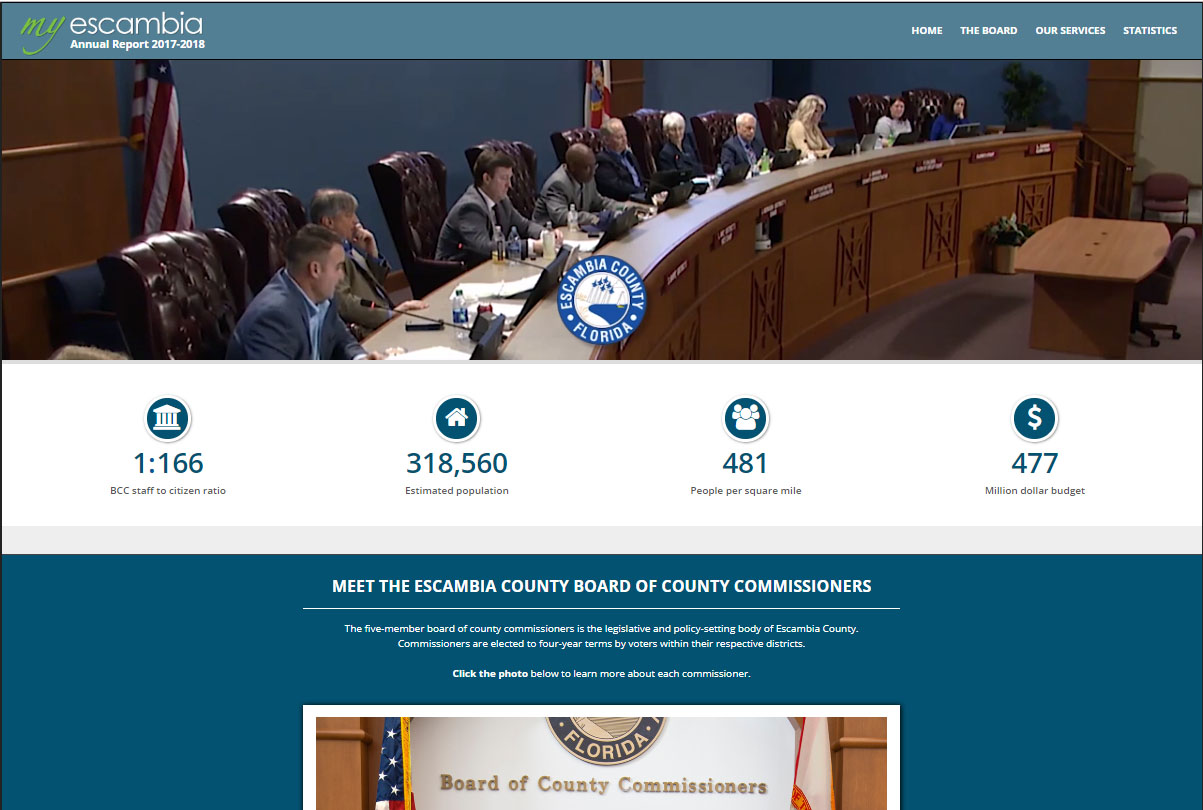Image resolution: width=1203 pixels, height=810 pixels.
Task: Click the dollar sign icon above 477
Action: tap(1034, 418)
